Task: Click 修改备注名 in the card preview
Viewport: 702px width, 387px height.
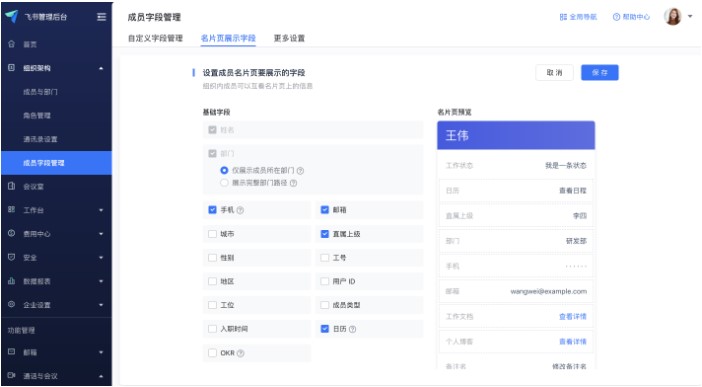Action: point(569,366)
